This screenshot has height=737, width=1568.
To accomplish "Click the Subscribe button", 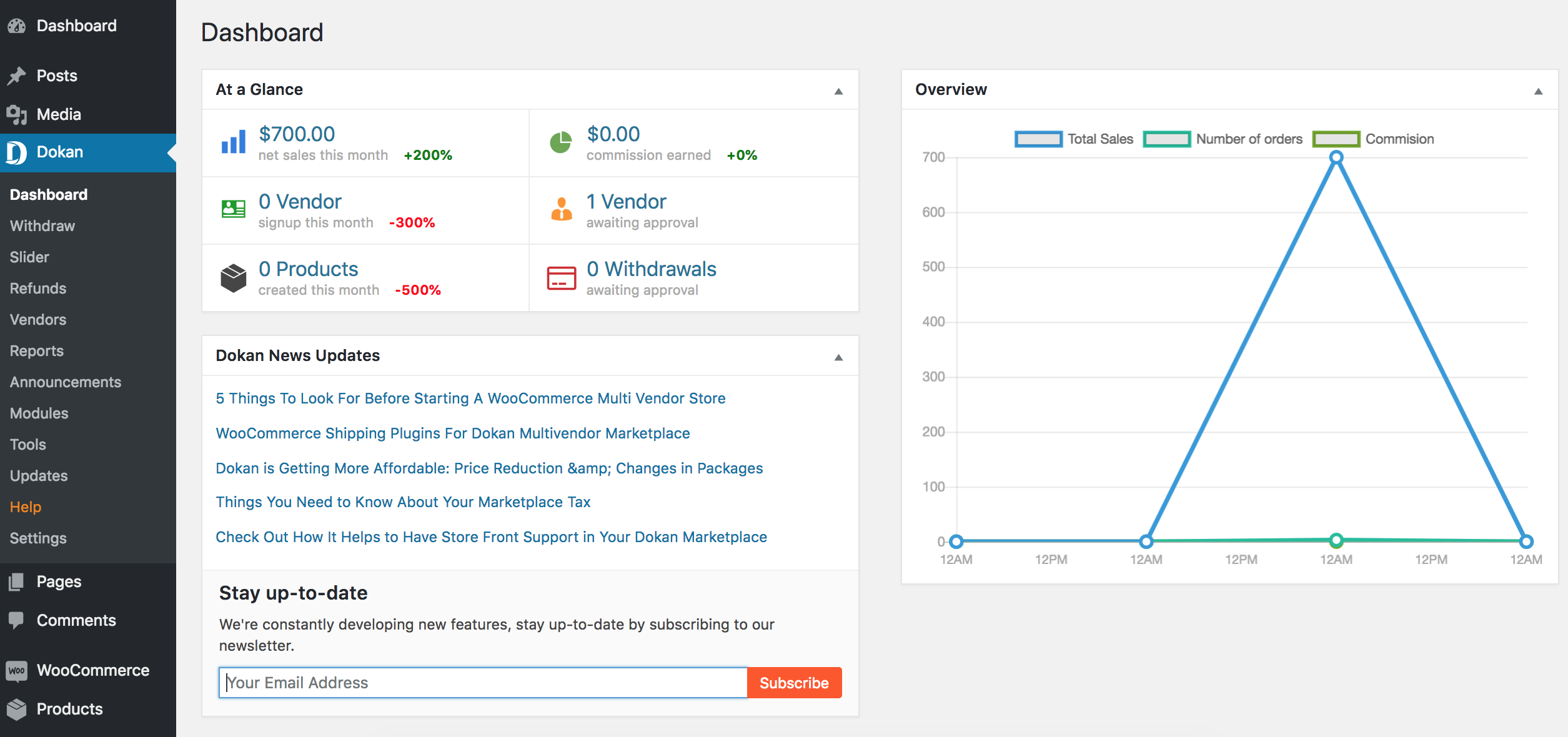I will click(x=795, y=682).
